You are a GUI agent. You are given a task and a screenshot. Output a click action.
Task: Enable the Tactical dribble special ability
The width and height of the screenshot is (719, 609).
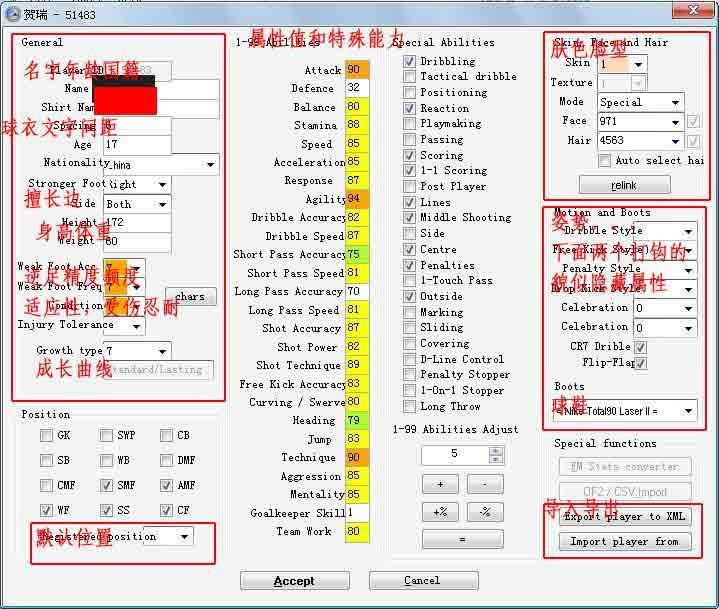pos(410,77)
